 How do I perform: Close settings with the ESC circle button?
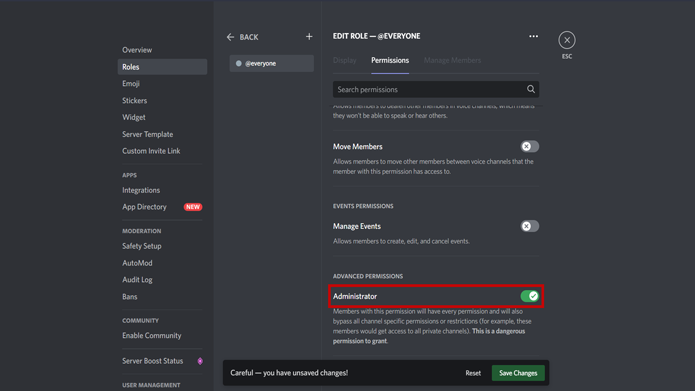pyautogui.click(x=567, y=40)
